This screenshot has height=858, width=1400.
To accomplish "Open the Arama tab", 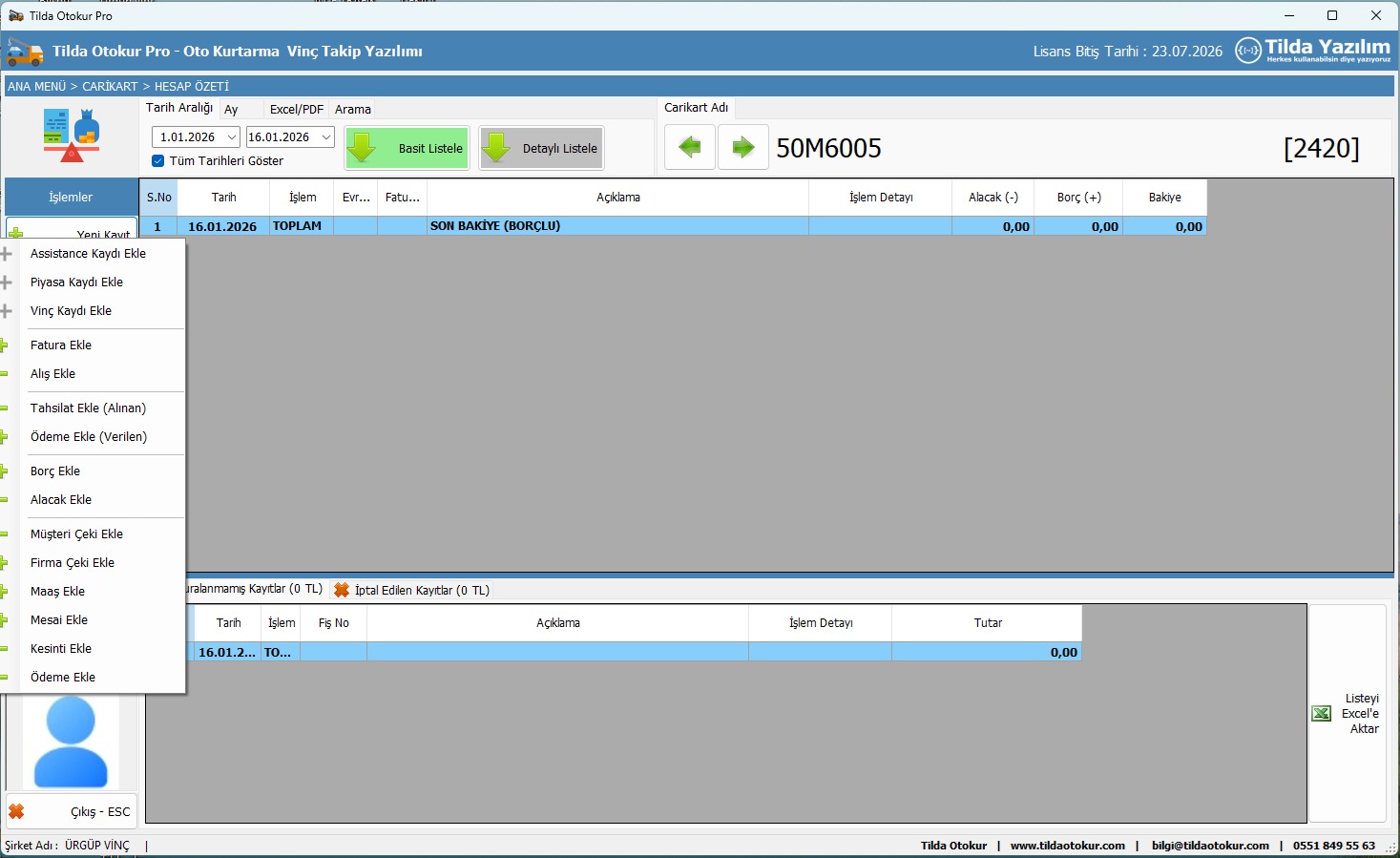I will [x=352, y=110].
